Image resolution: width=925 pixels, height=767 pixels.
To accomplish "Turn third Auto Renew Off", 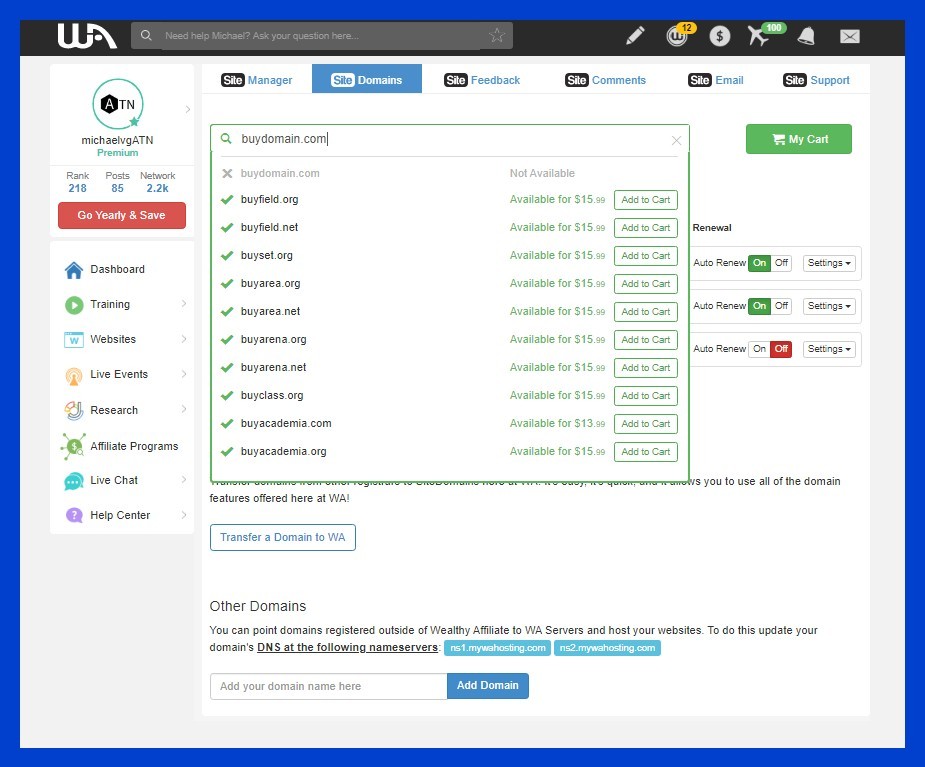I will coord(781,349).
